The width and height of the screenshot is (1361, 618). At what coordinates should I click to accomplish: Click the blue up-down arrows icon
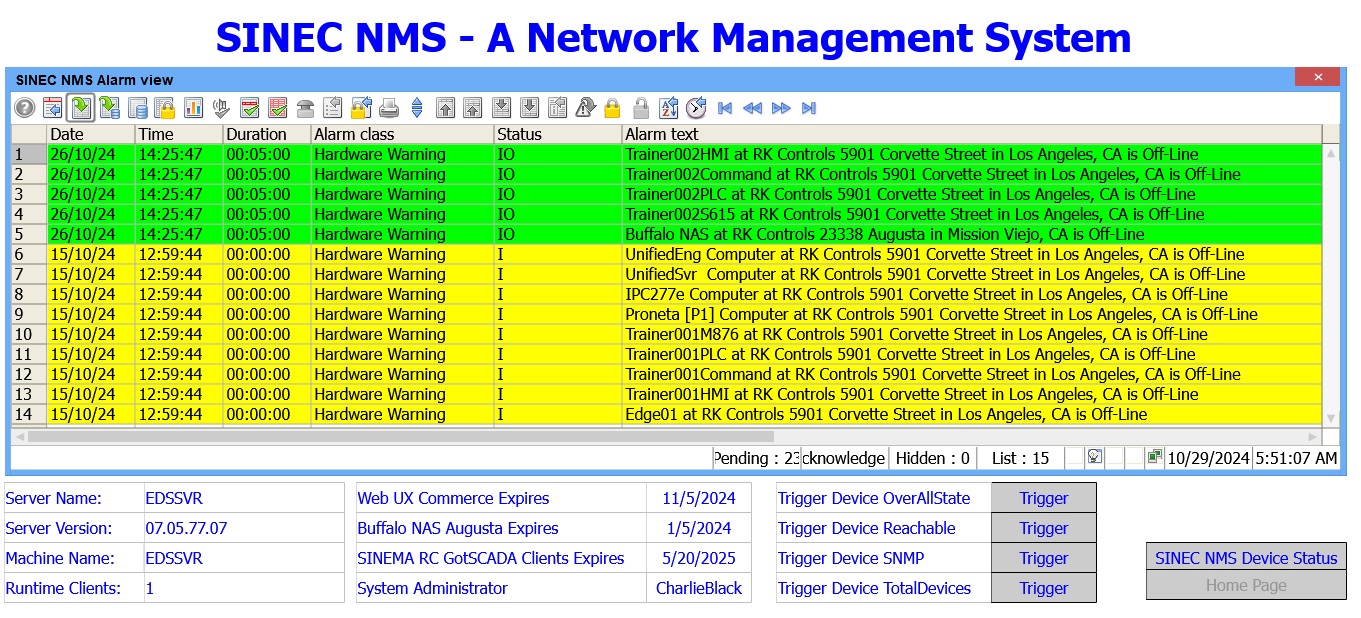coord(417,108)
